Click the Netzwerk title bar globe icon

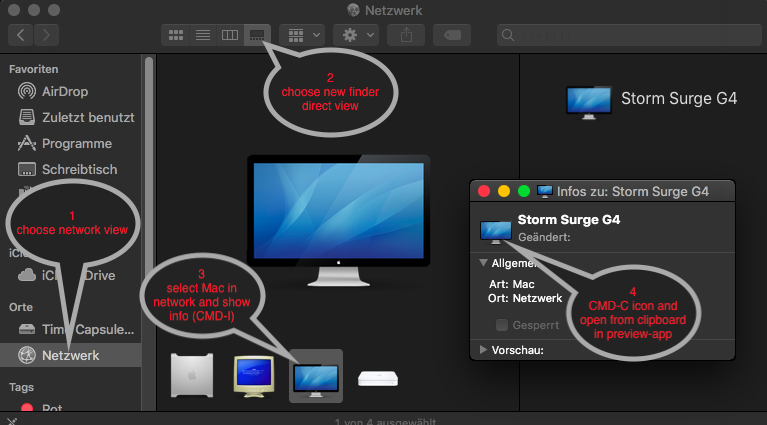coord(353,10)
